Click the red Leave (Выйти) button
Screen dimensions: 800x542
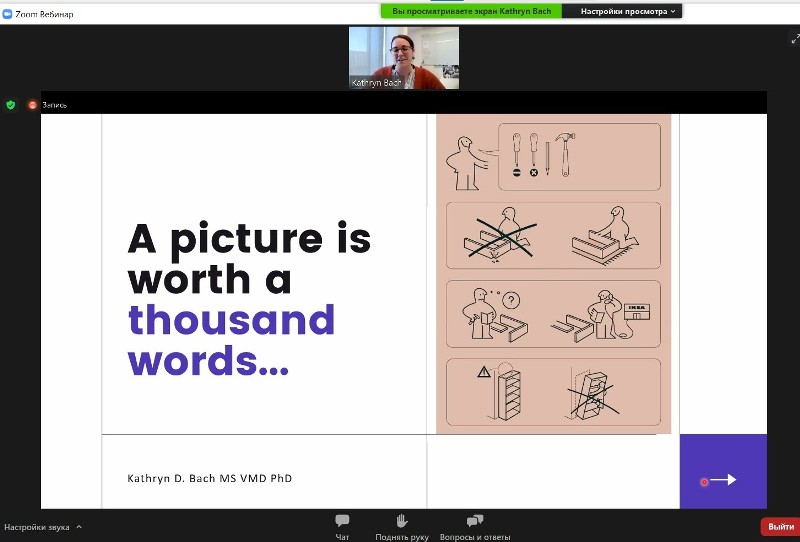(780, 527)
